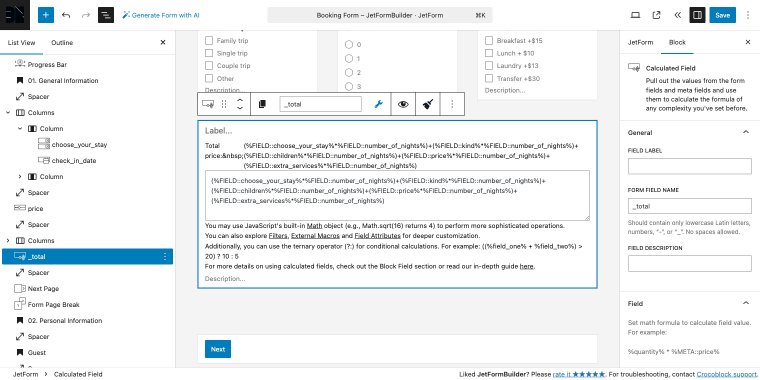Image resolution: width=760 pixels, height=380 pixels.
Task: Check Breakfast +$15 option
Action: point(489,40)
